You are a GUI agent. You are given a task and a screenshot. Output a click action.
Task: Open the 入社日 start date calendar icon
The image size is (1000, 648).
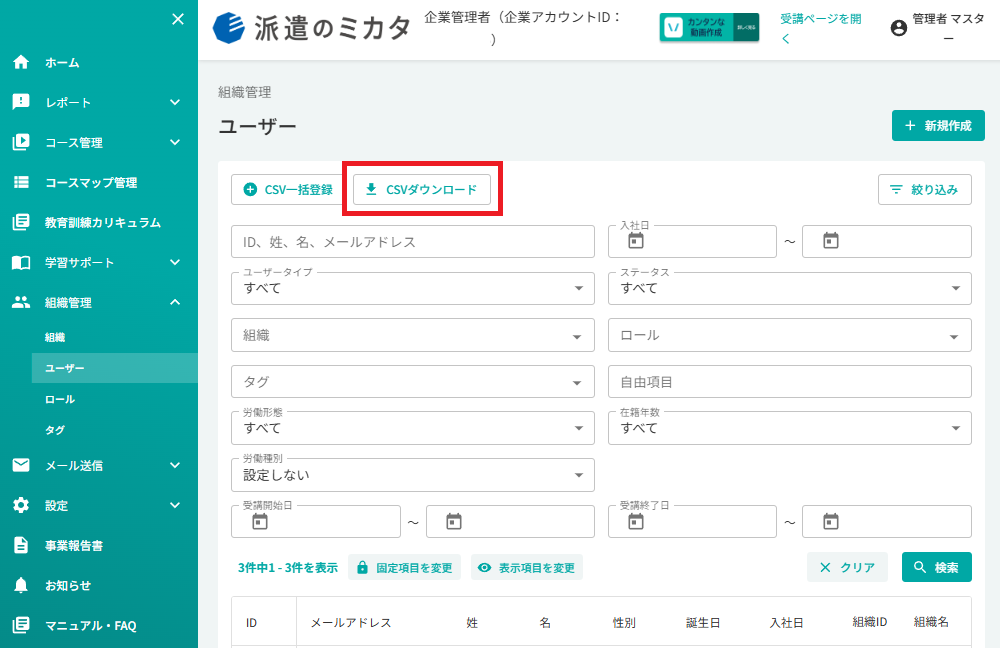(636, 241)
